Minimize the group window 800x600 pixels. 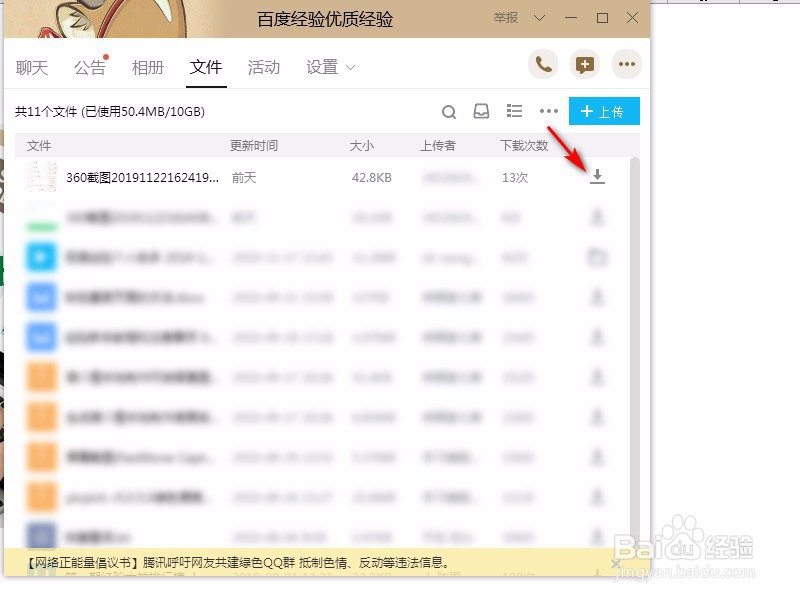click(x=571, y=18)
